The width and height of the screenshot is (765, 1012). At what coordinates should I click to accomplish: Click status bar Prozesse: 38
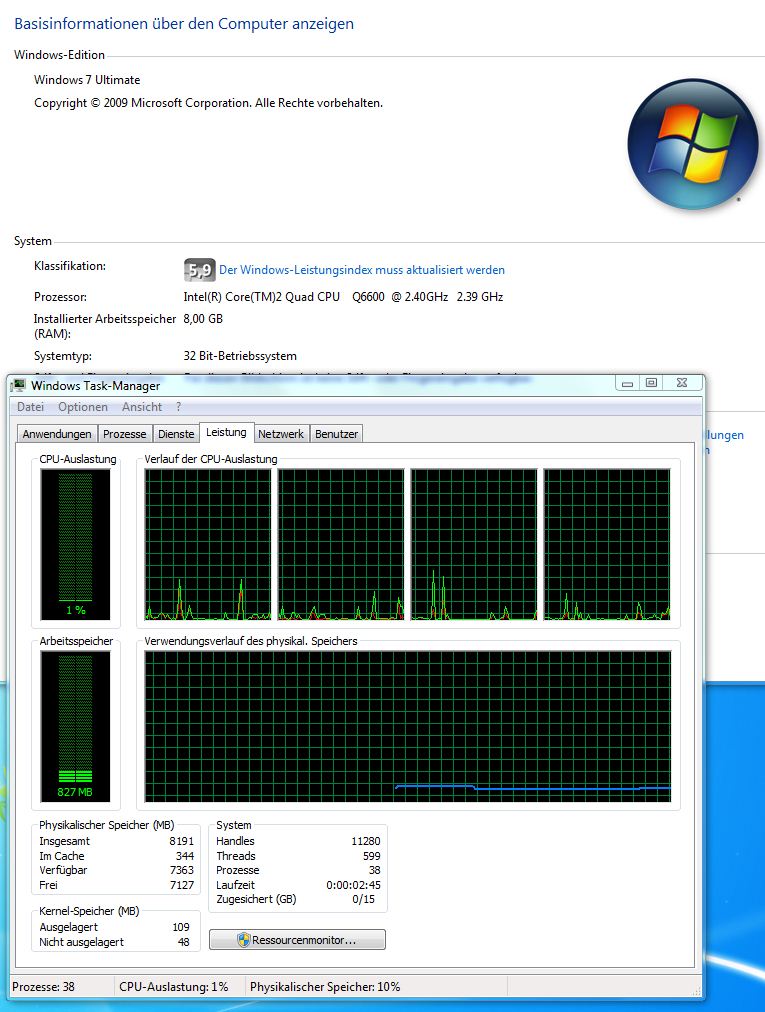pos(43,987)
